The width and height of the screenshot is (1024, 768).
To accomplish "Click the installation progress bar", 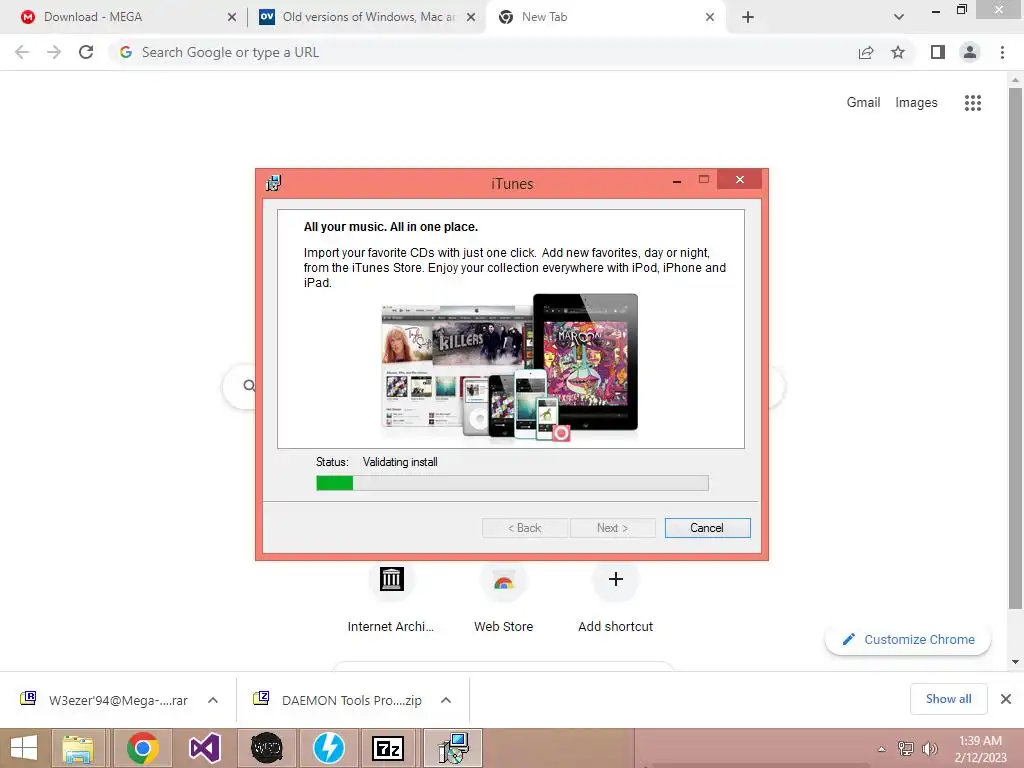I will coord(512,483).
